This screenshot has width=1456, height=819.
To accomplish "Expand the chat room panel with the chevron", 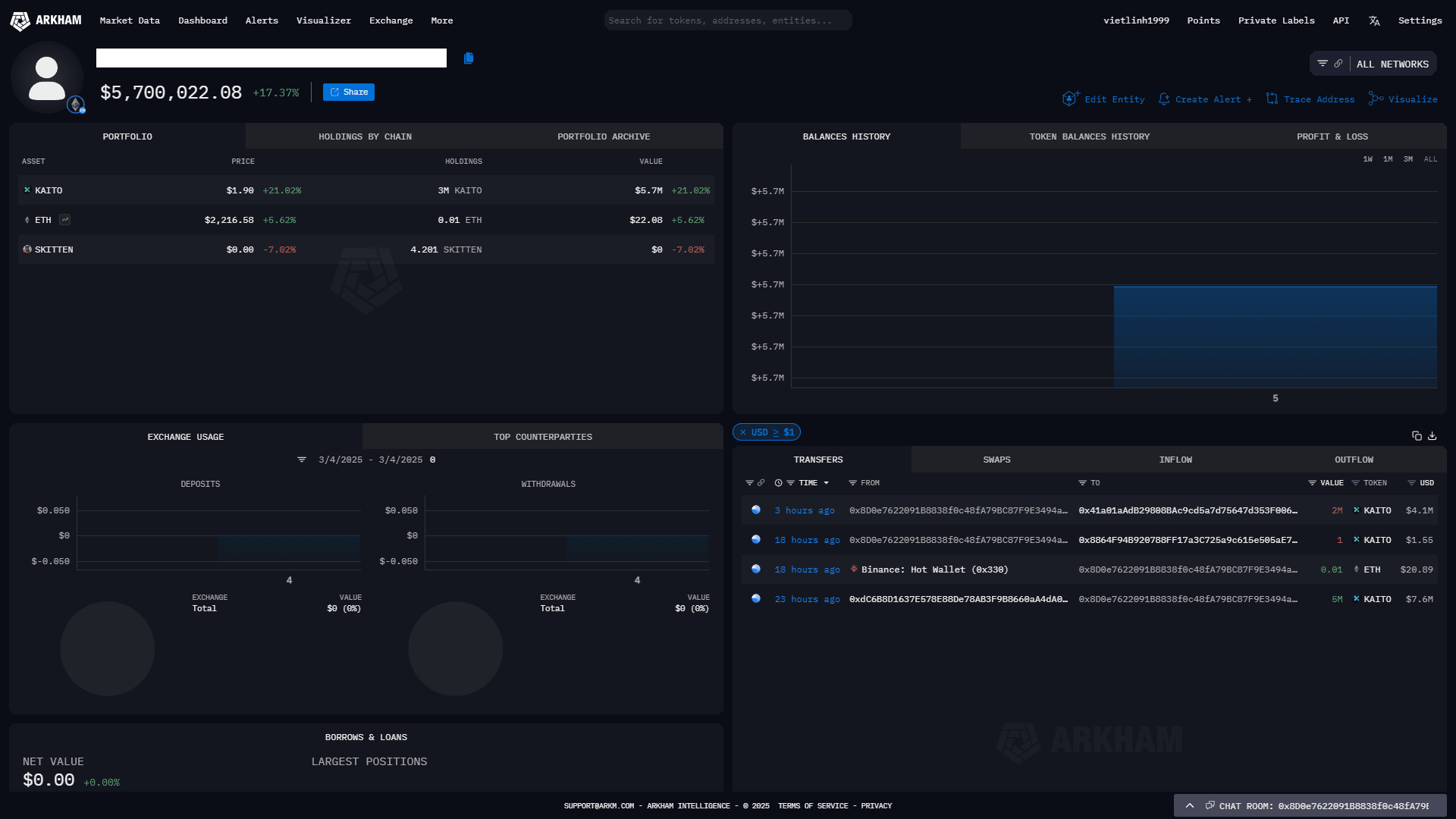I will point(1190,806).
